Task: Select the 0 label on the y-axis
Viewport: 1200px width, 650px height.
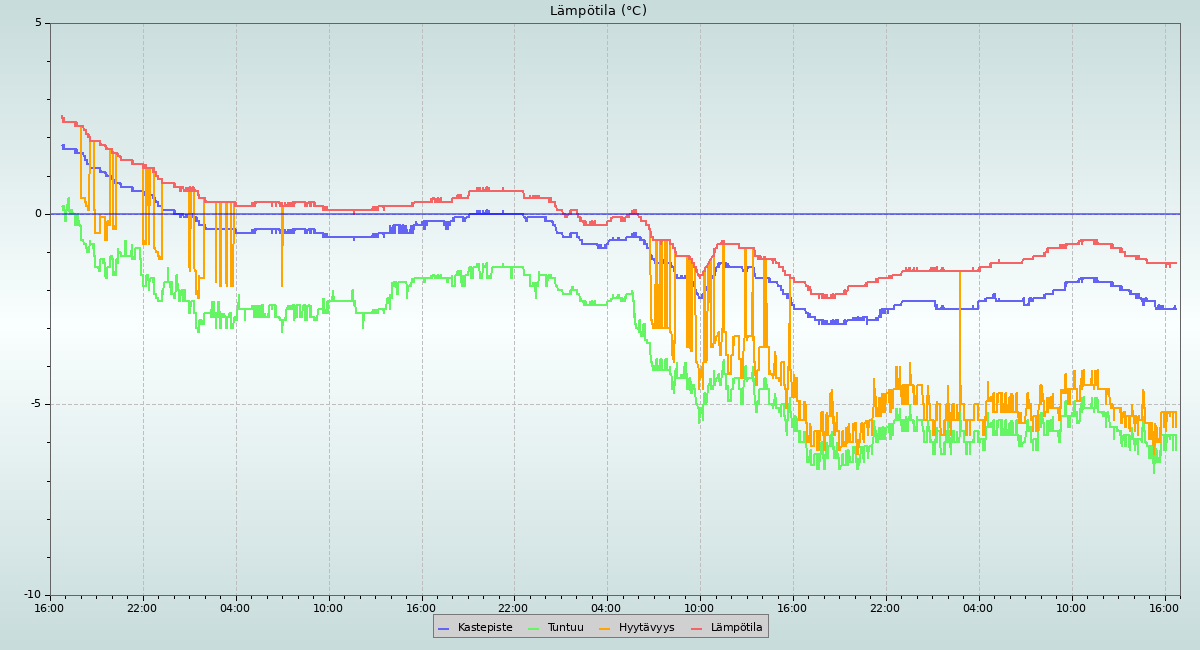Action: pyautogui.click(x=39, y=214)
